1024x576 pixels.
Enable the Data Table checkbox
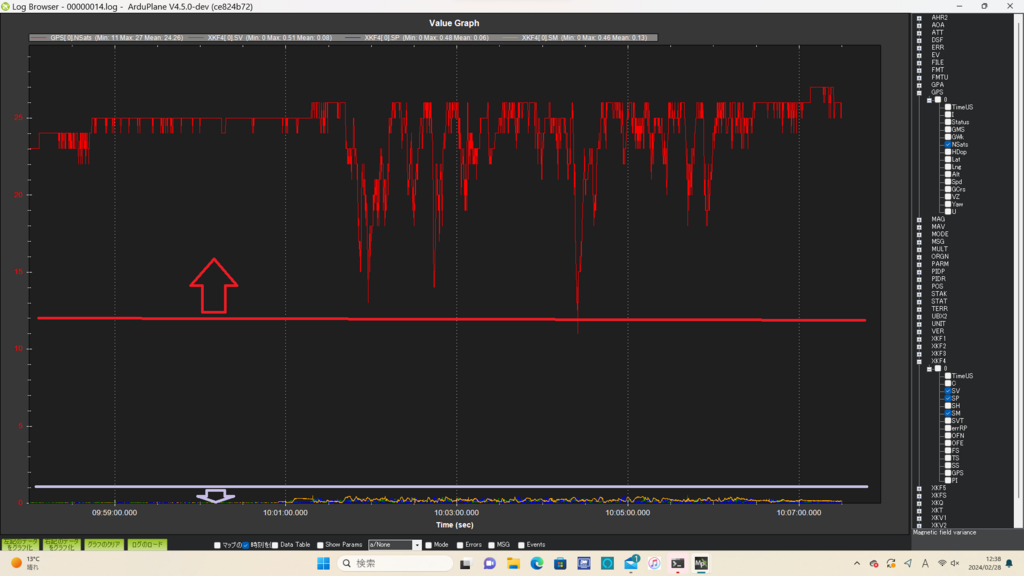point(275,545)
